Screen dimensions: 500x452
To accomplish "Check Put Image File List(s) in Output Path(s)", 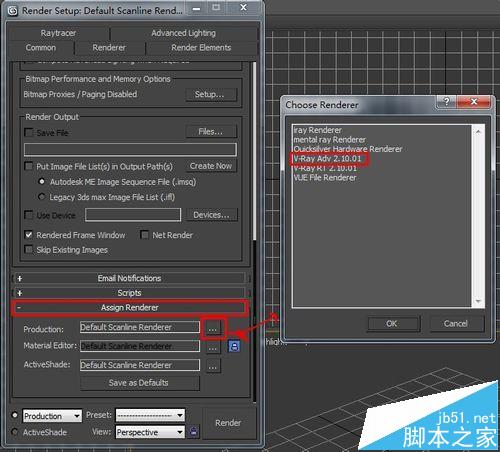I will pos(29,166).
